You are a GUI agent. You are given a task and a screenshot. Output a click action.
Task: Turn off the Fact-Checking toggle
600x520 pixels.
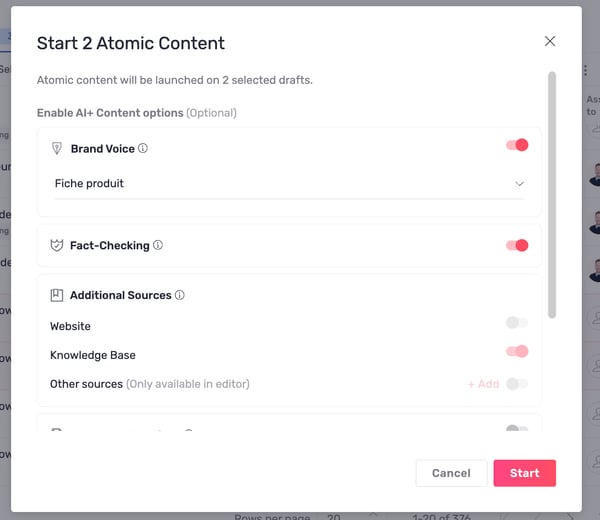coord(516,246)
